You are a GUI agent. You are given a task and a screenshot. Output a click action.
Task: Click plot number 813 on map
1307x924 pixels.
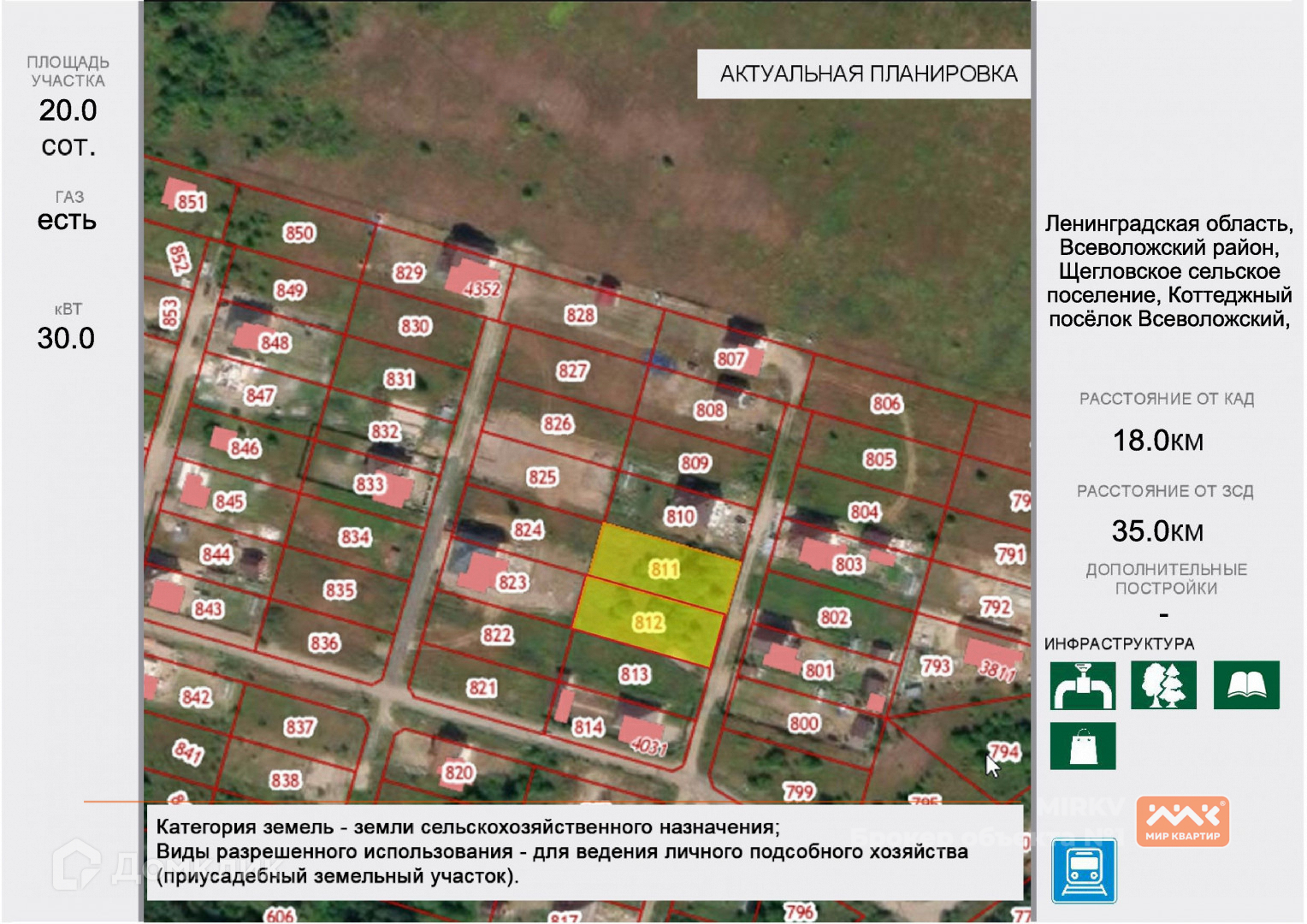pyautogui.click(x=635, y=675)
